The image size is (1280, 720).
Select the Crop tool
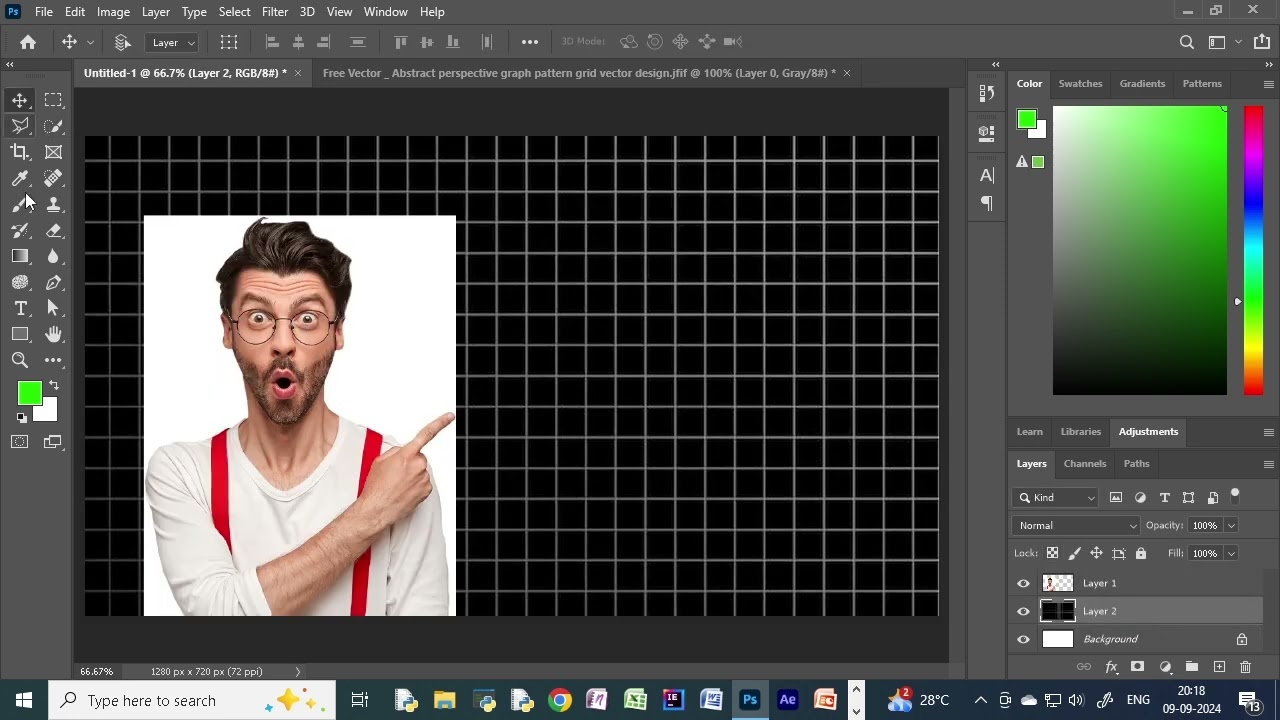pyautogui.click(x=20, y=152)
